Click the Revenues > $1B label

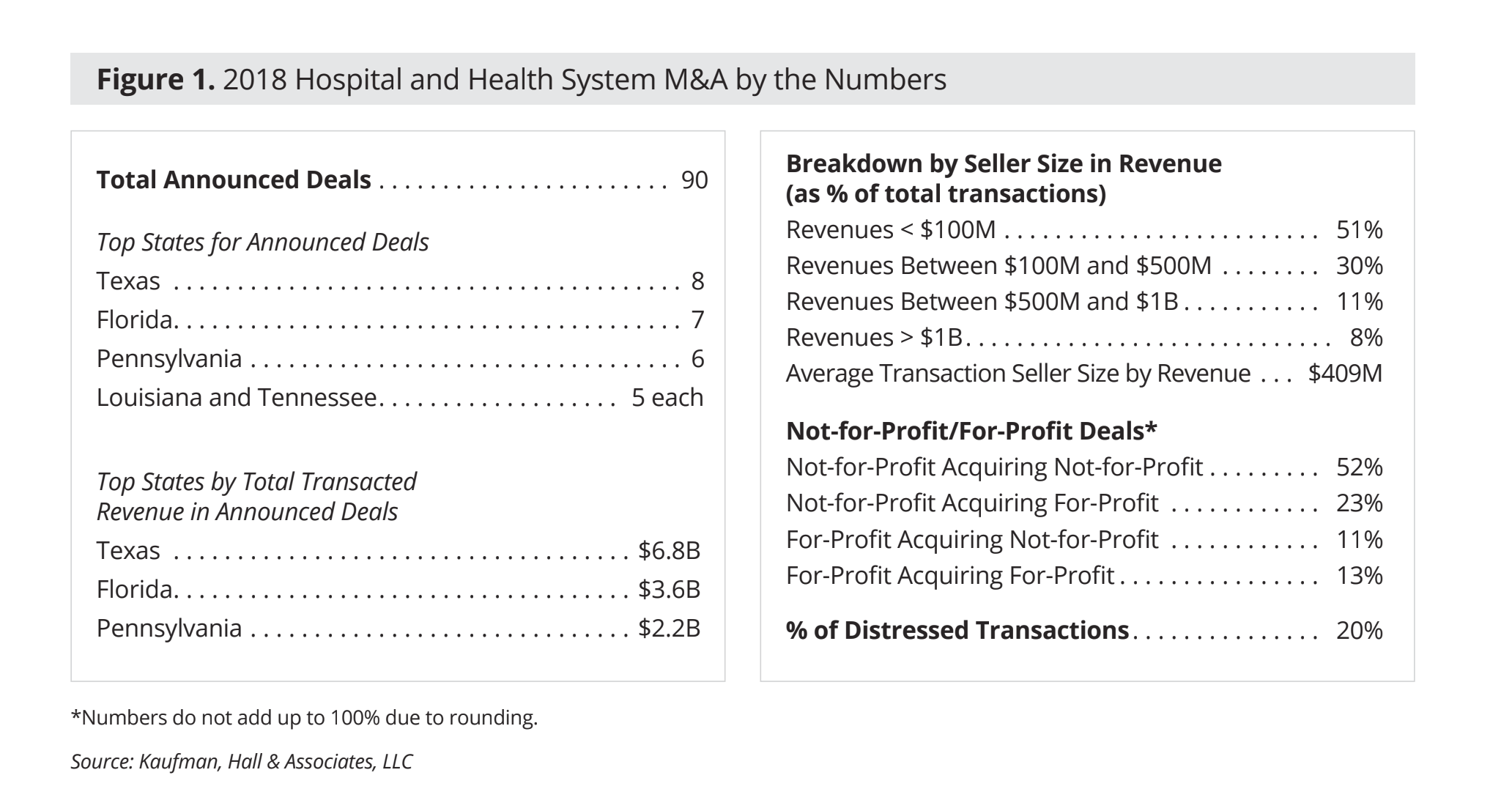(874, 338)
